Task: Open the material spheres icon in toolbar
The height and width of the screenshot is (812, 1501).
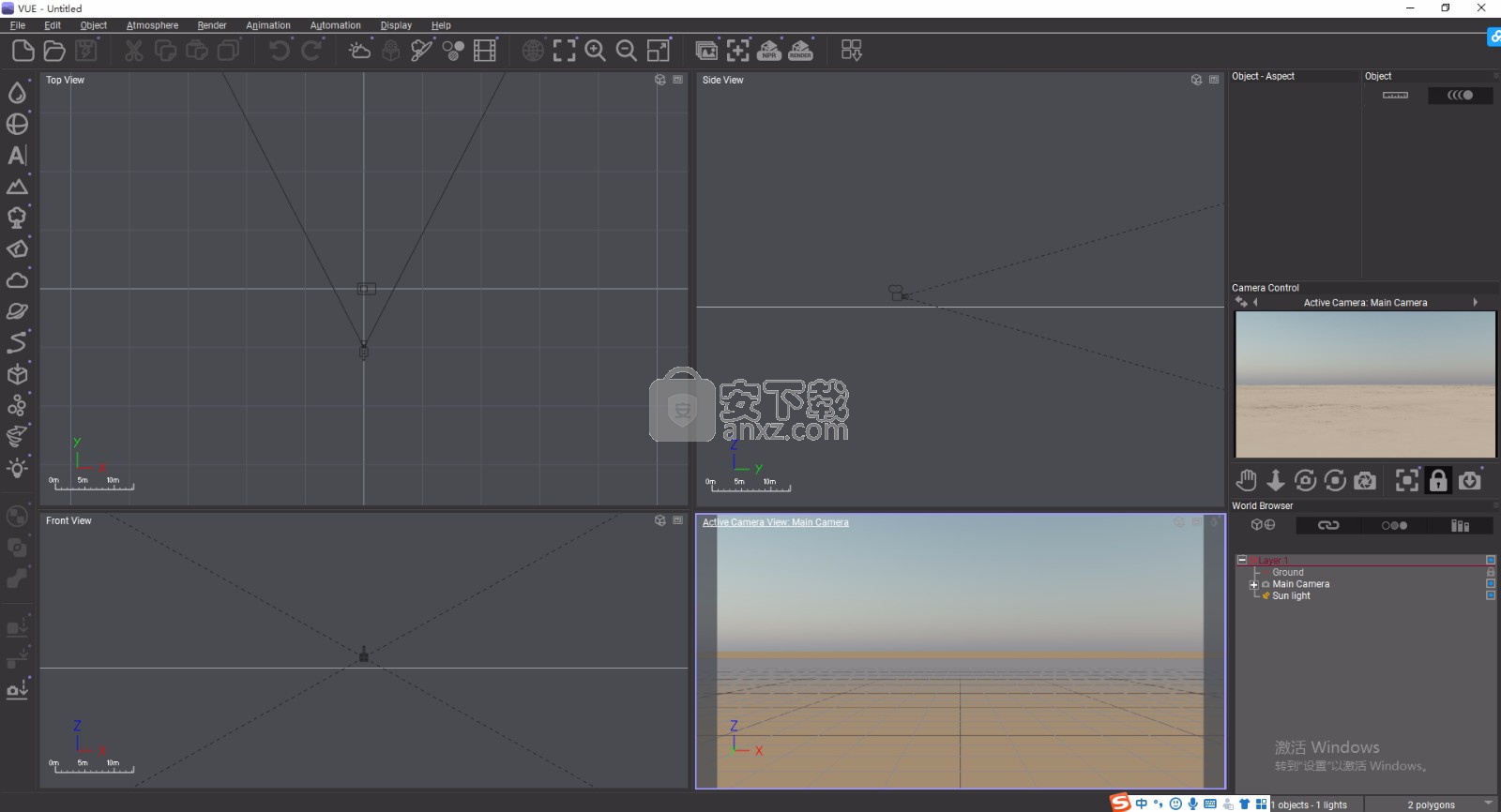Action: (453, 51)
